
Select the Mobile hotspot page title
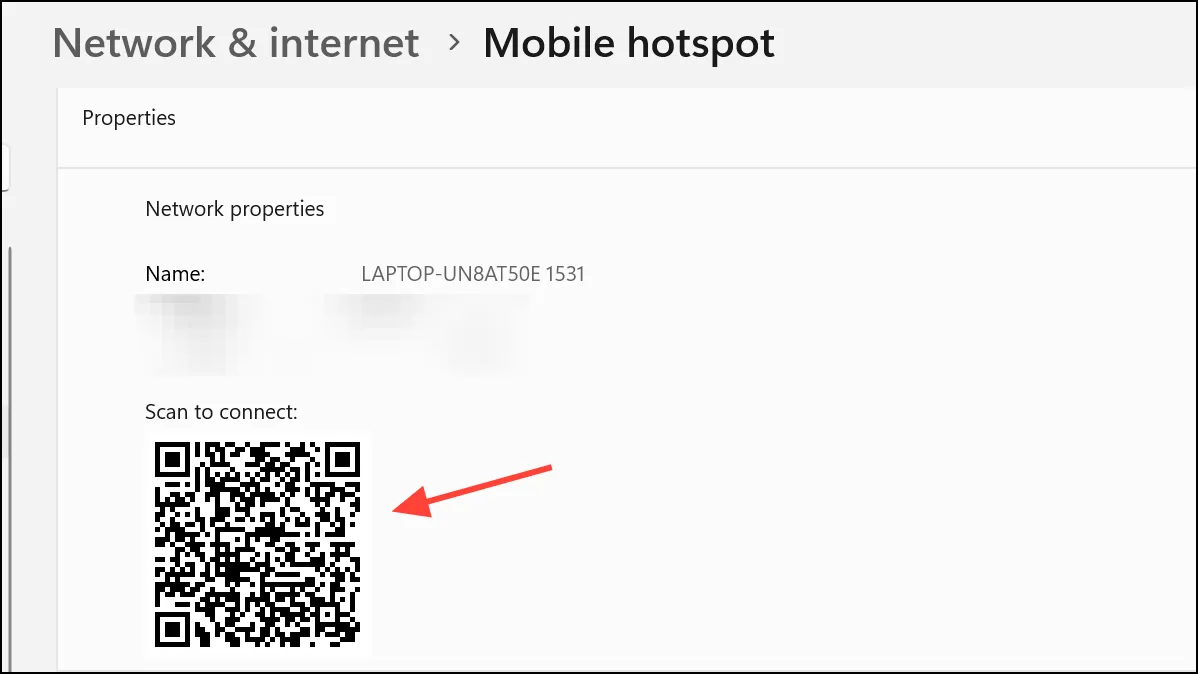coord(629,43)
